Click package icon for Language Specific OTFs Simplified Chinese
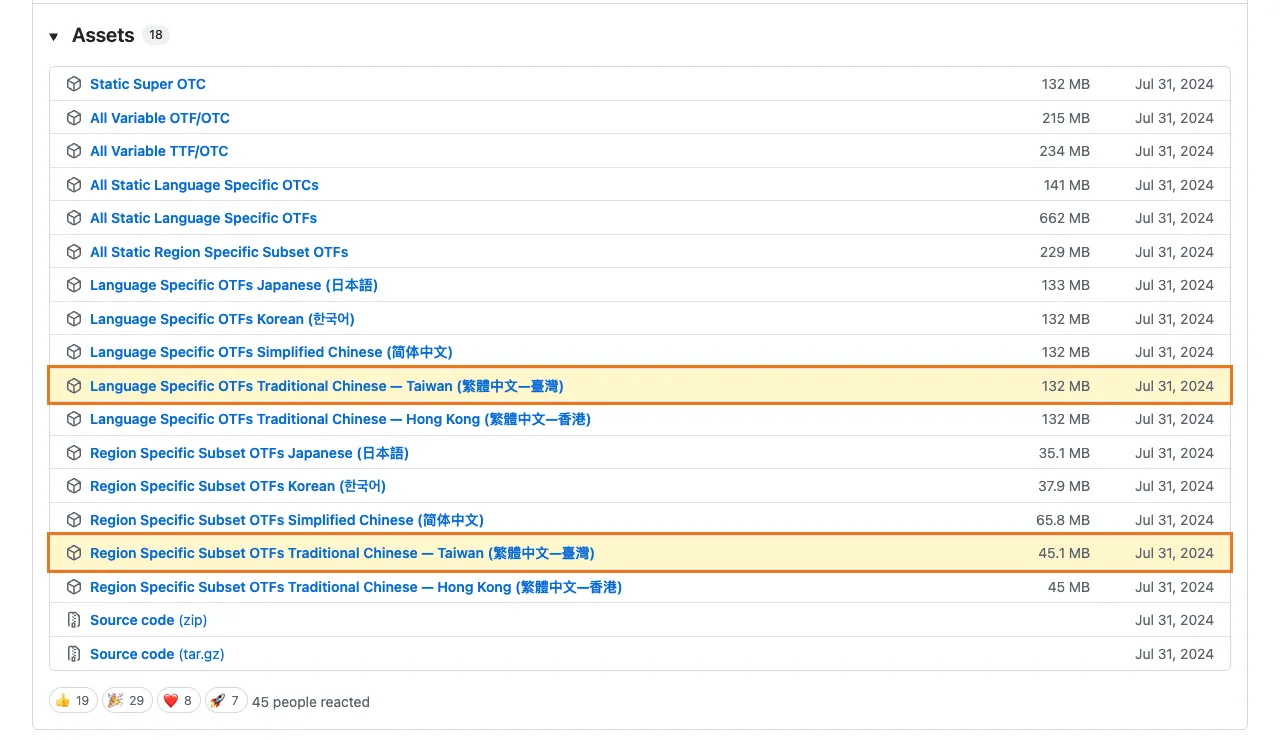 coord(74,352)
